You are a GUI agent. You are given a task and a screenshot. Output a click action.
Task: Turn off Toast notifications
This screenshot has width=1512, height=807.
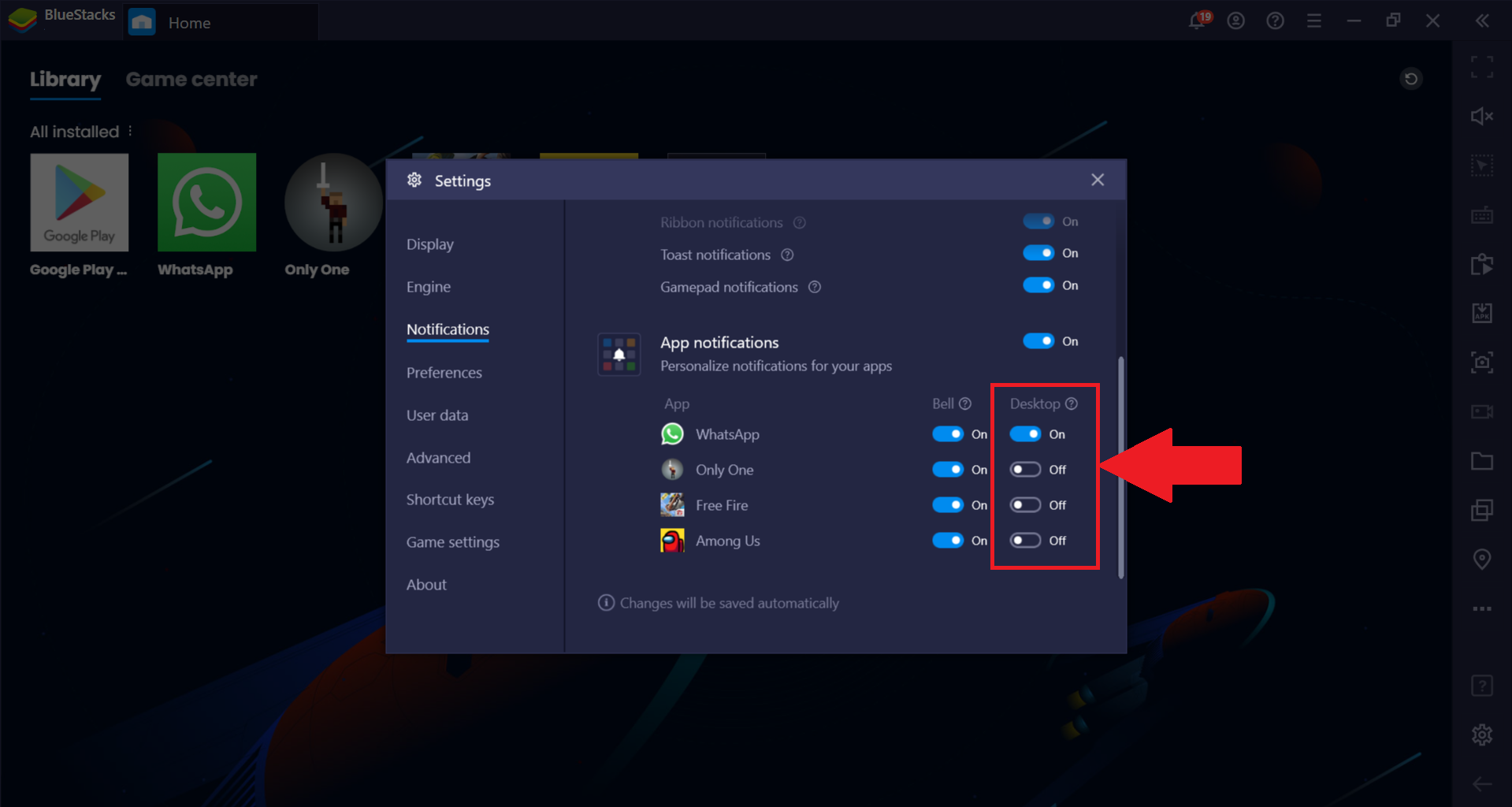click(x=1038, y=253)
